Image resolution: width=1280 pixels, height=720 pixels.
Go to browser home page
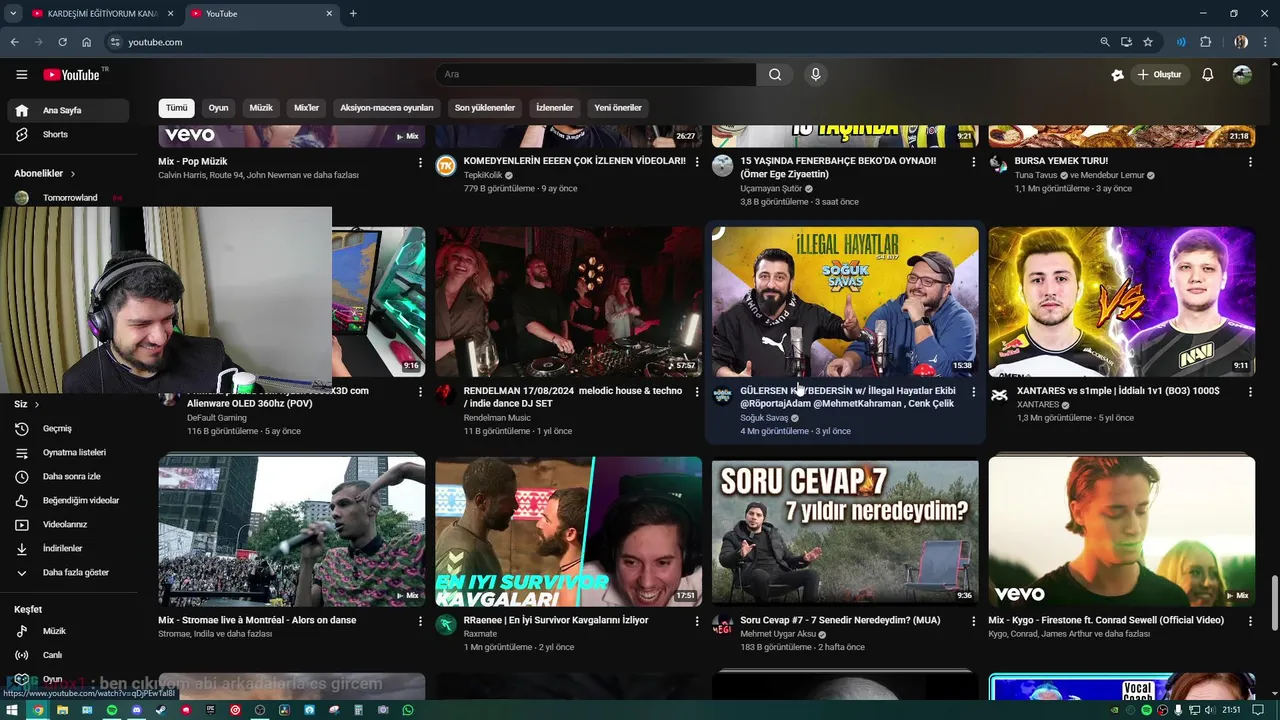pyautogui.click(x=87, y=42)
